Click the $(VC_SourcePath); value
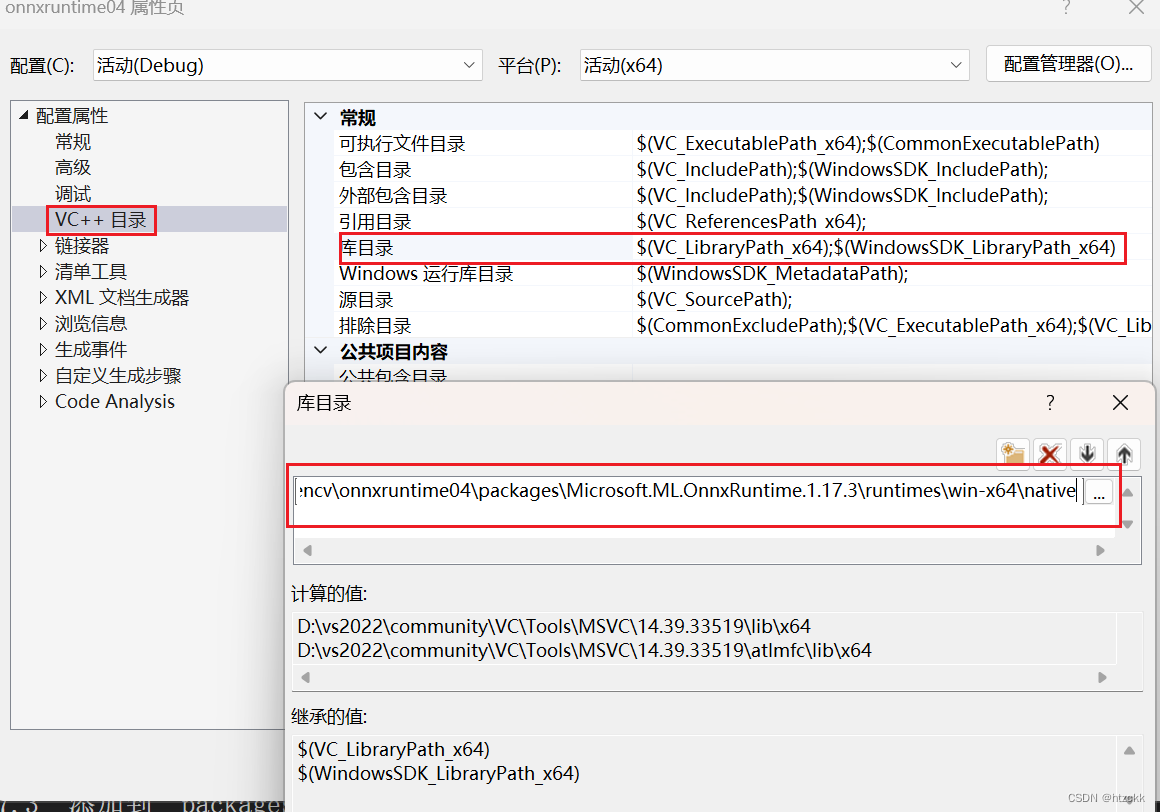Viewport: 1160px width, 812px height. (x=714, y=300)
